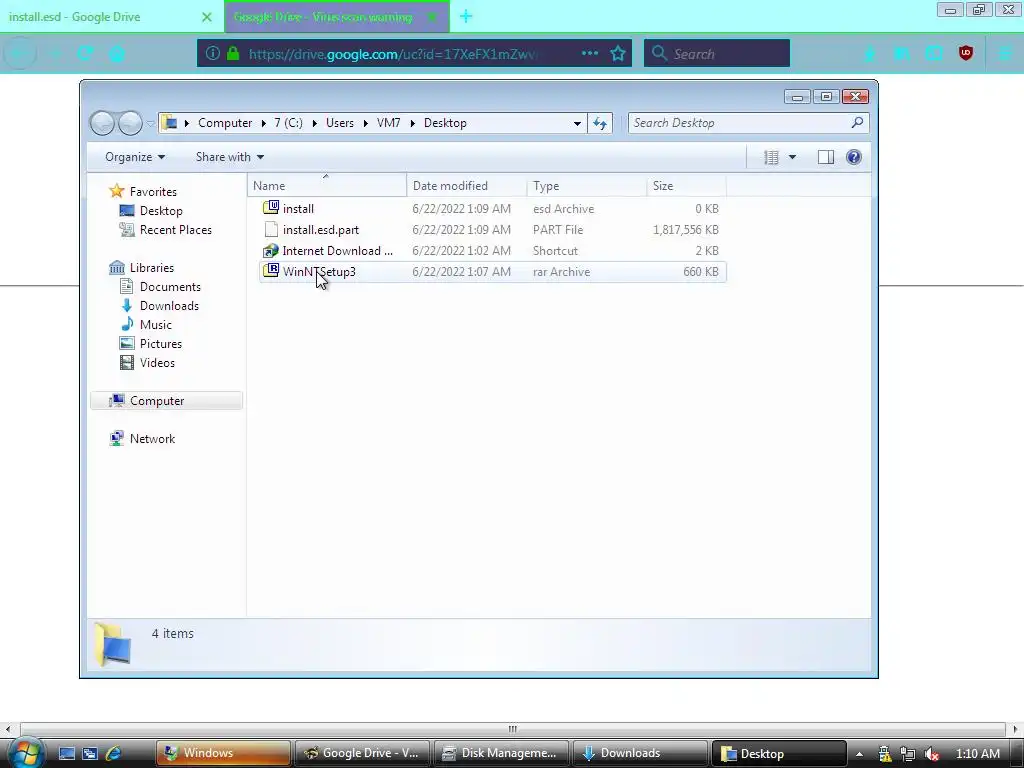Open the uBlock Origin extension icon
Image resolution: width=1024 pixels, height=768 pixels.
(966, 54)
